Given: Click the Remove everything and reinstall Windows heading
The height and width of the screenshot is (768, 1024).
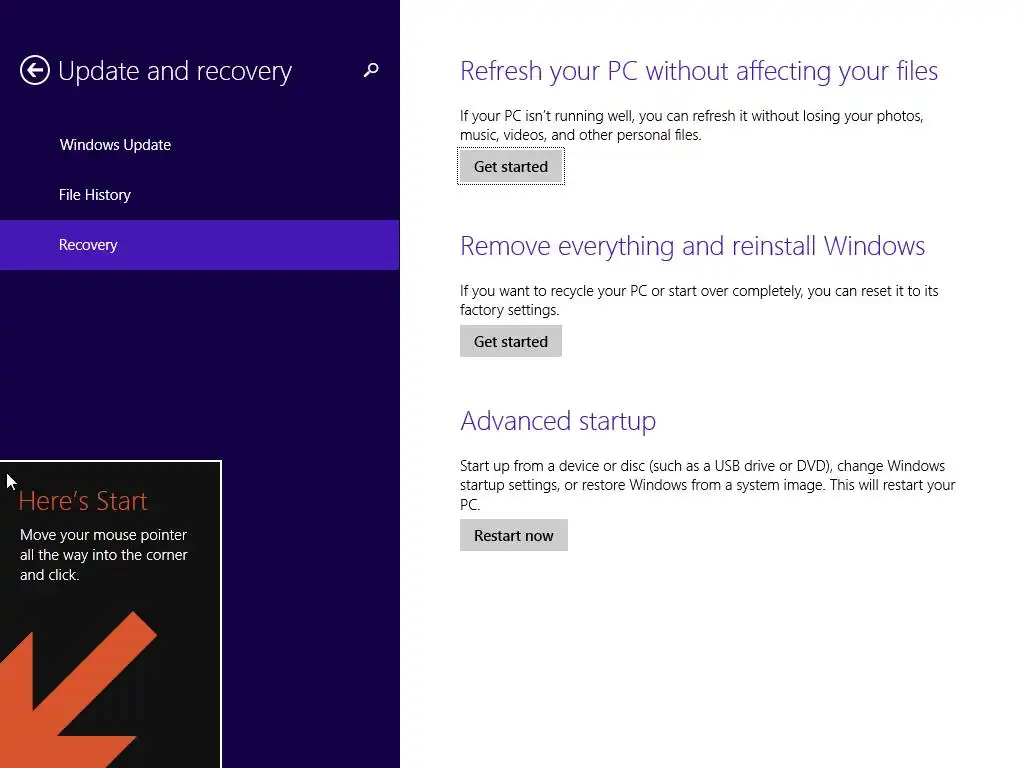Looking at the screenshot, I should 692,246.
